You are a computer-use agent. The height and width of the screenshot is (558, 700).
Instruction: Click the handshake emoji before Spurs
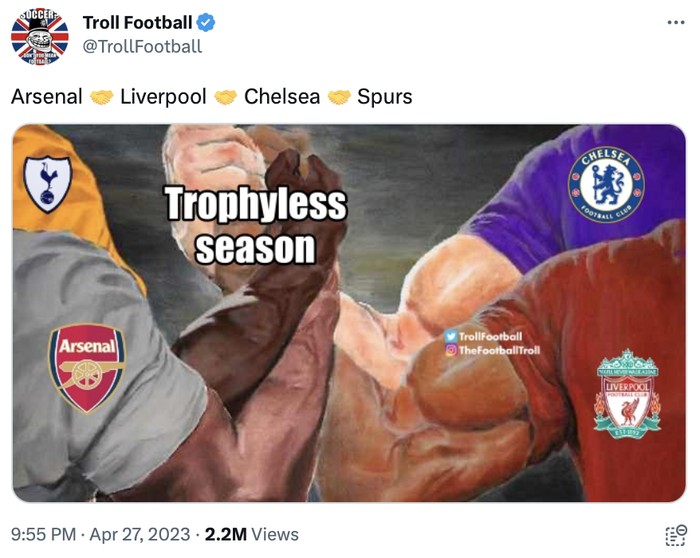pyautogui.click(x=339, y=97)
